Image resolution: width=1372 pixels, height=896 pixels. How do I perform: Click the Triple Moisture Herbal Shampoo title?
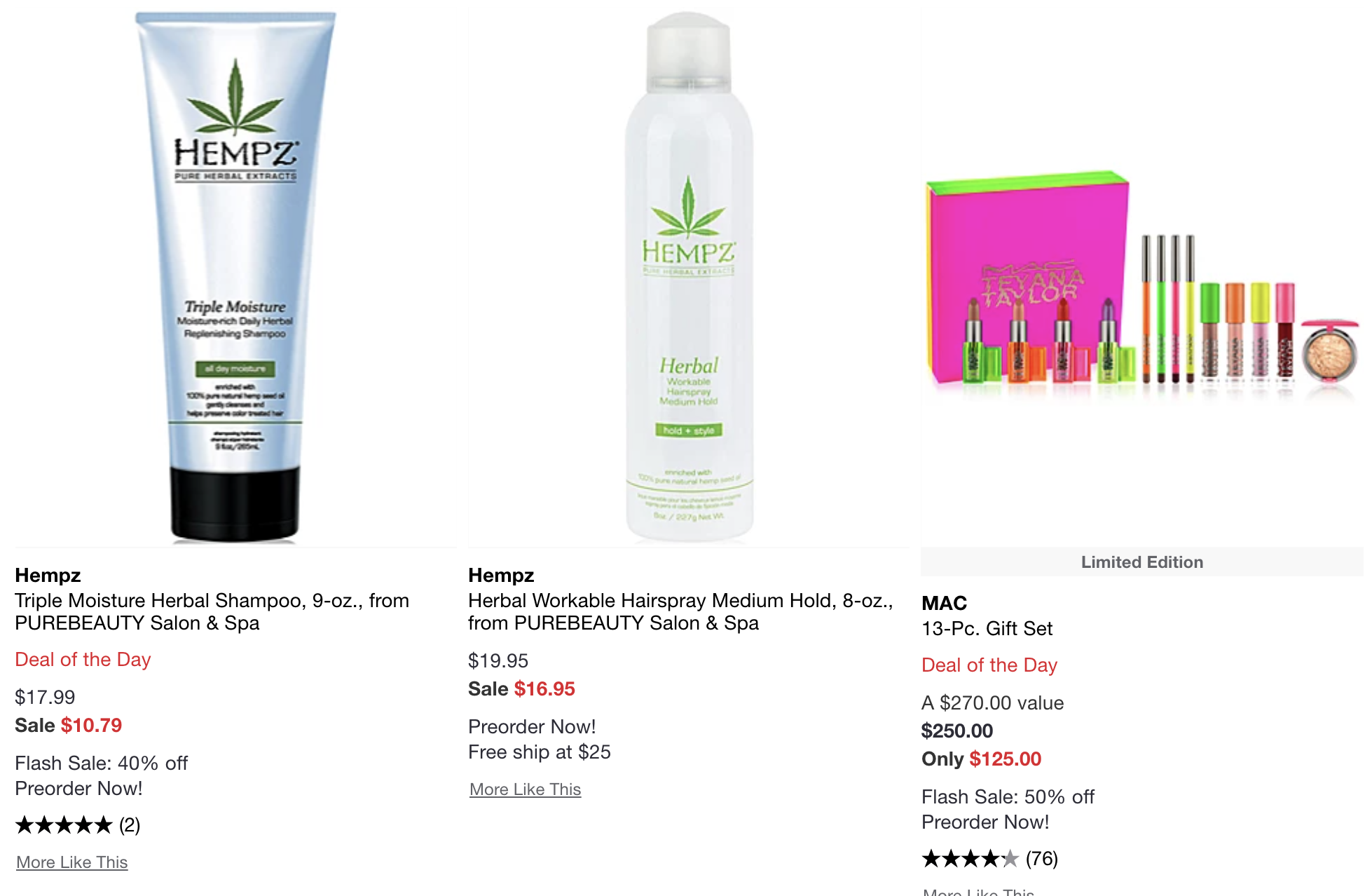coord(212,611)
